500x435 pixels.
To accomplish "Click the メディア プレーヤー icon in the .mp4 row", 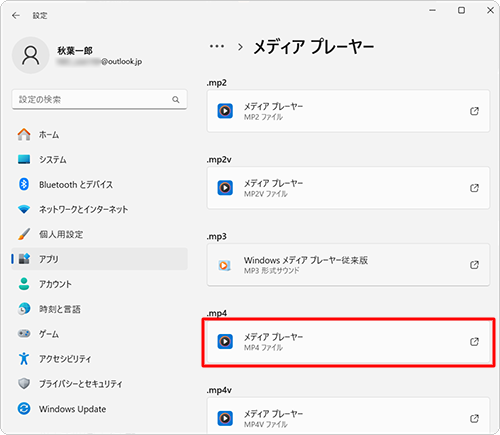I will pyautogui.click(x=225, y=342).
